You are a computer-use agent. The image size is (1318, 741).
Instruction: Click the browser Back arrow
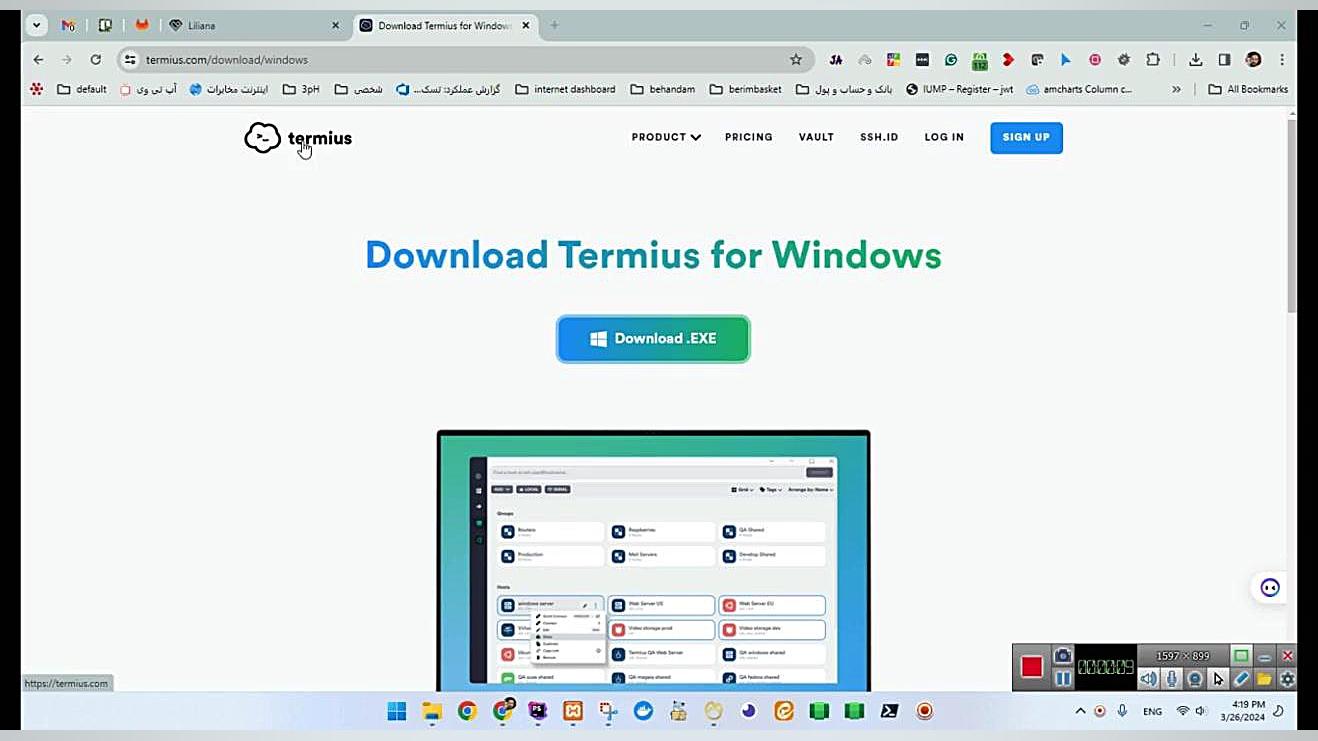click(38, 60)
